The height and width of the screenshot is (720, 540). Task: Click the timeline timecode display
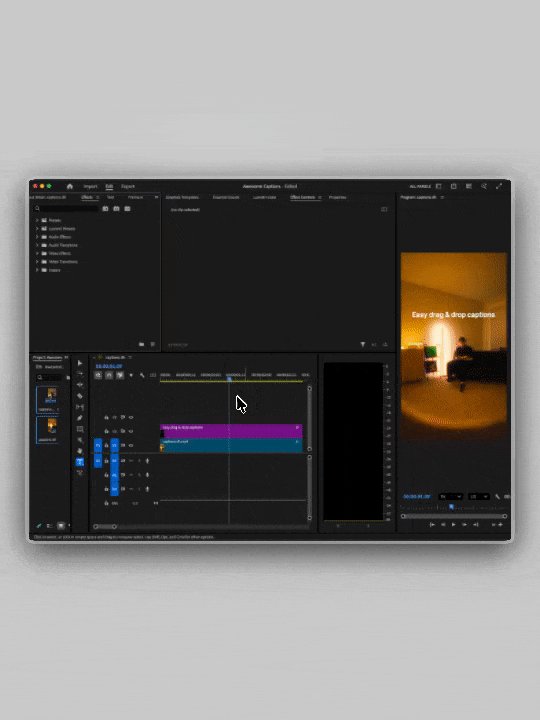click(x=109, y=366)
